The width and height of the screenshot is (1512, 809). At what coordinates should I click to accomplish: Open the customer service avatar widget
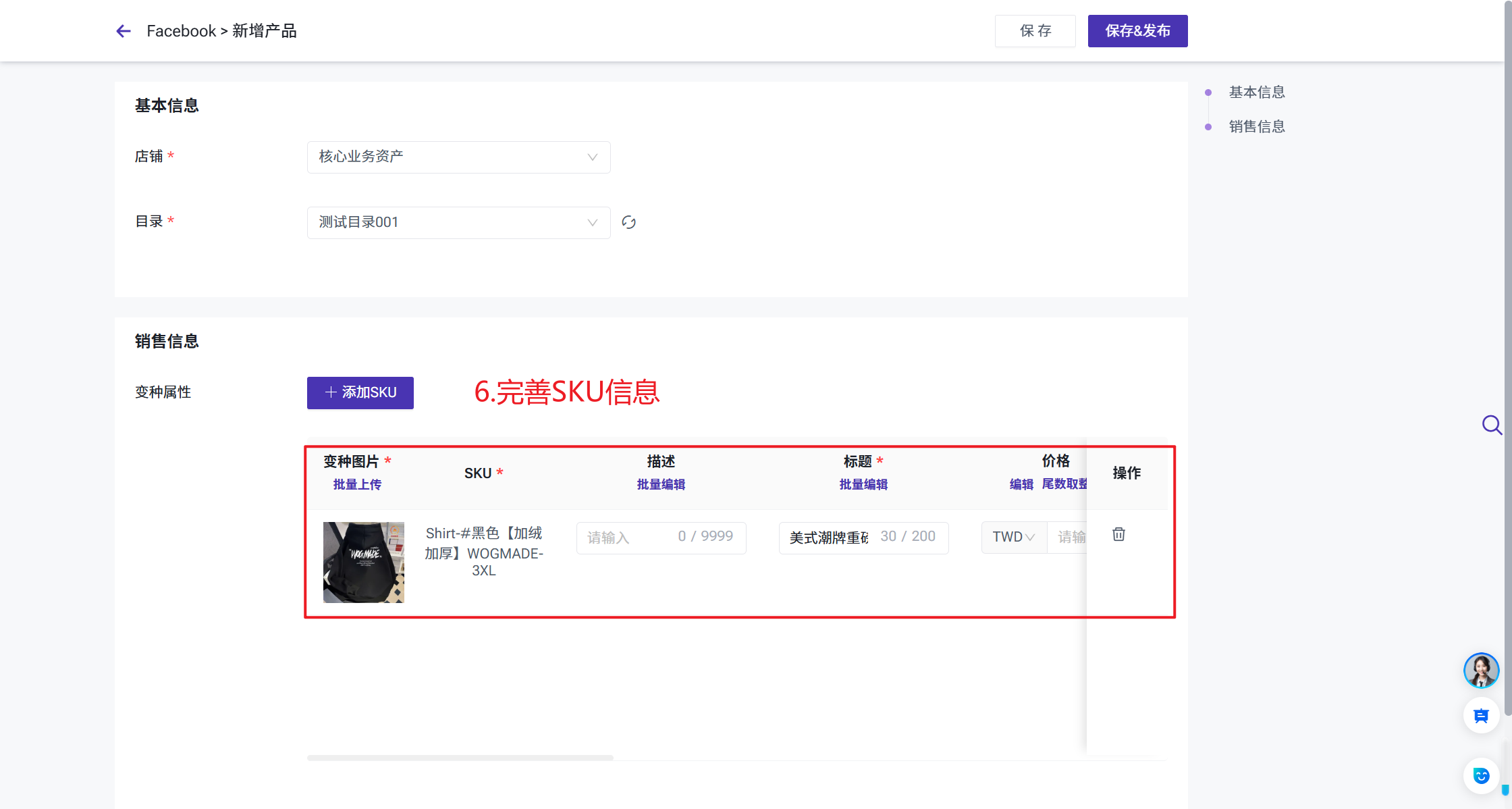(1481, 671)
